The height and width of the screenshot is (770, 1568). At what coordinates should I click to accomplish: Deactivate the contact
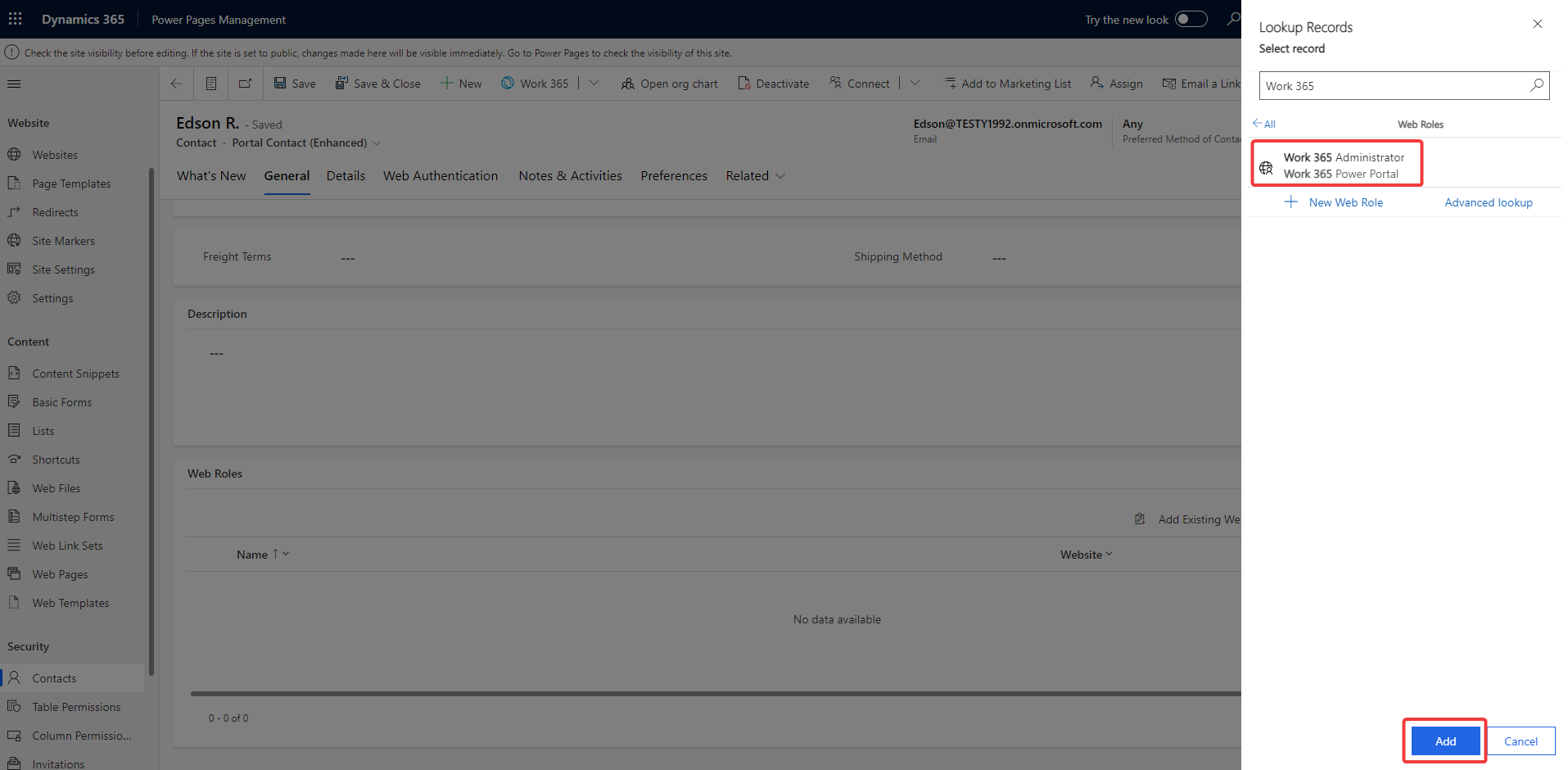tap(773, 84)
